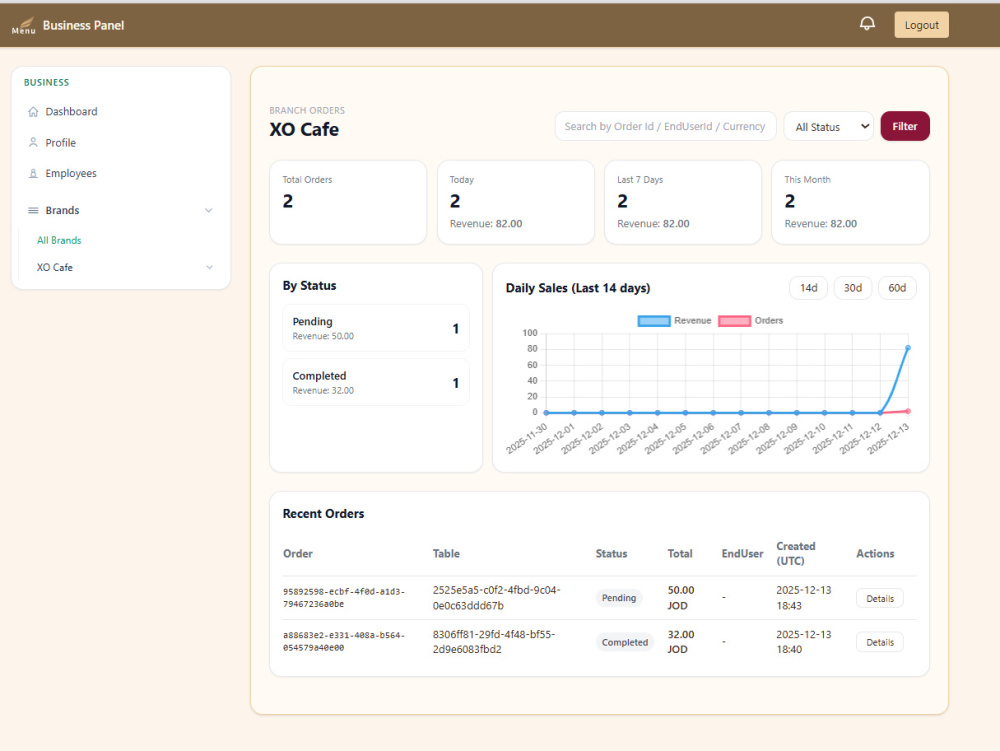Switch chart range to 14d
1000x751 pixels.
[809, 288]
